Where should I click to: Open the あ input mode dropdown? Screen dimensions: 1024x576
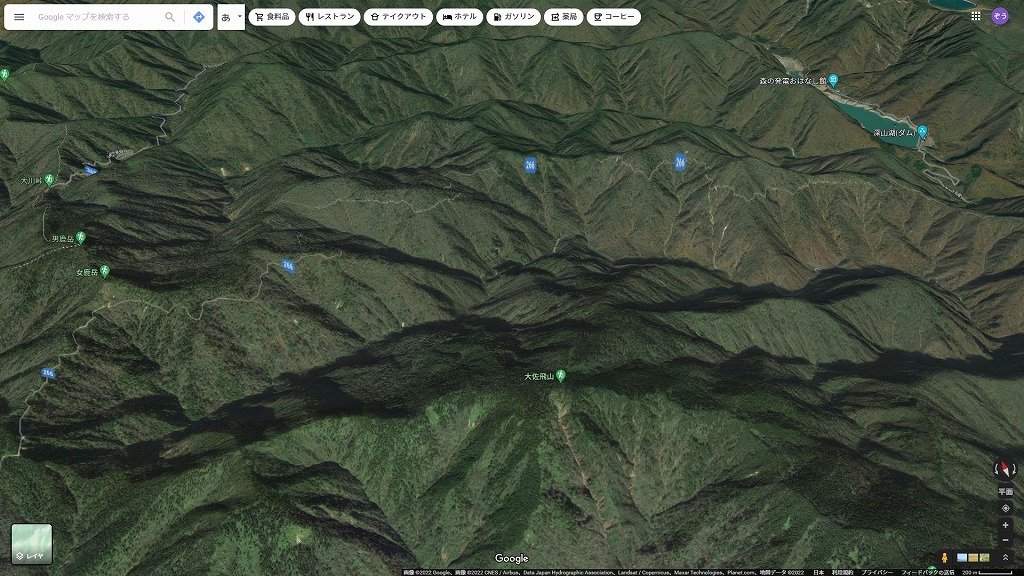(x=231, y=17)
